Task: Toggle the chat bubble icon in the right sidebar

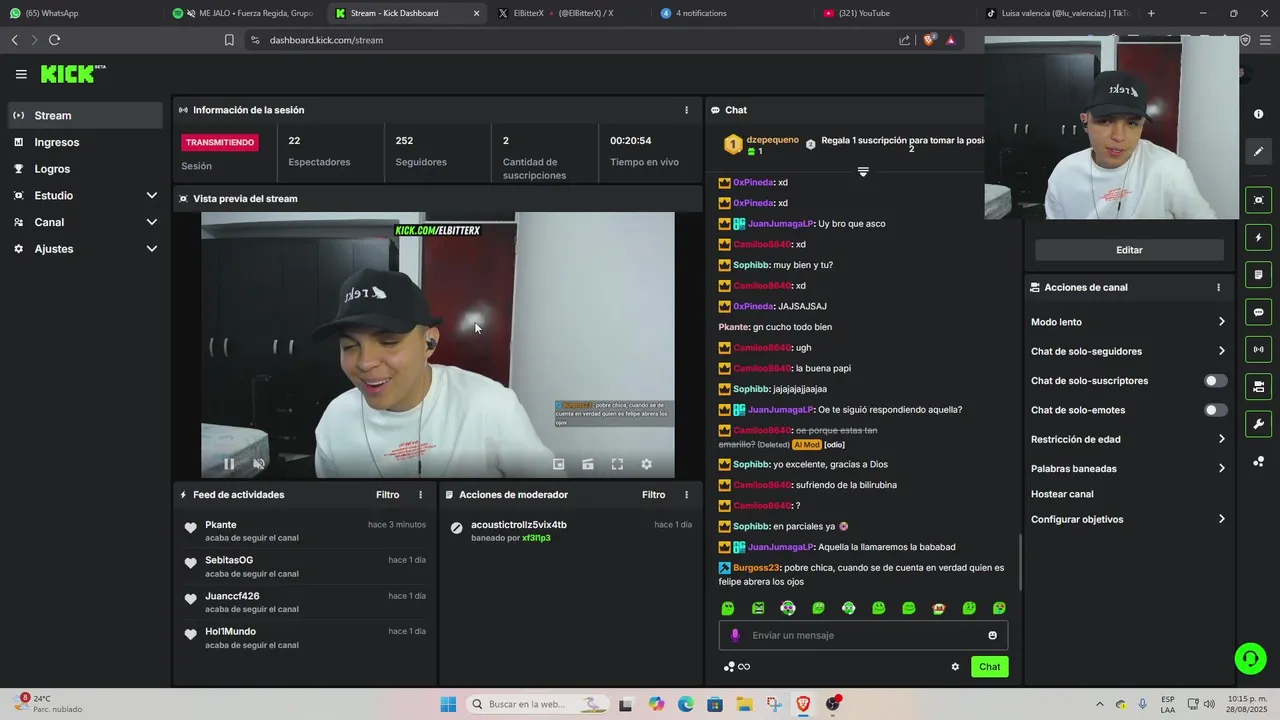Action: pyautogui.click(x=1258, y=312)
